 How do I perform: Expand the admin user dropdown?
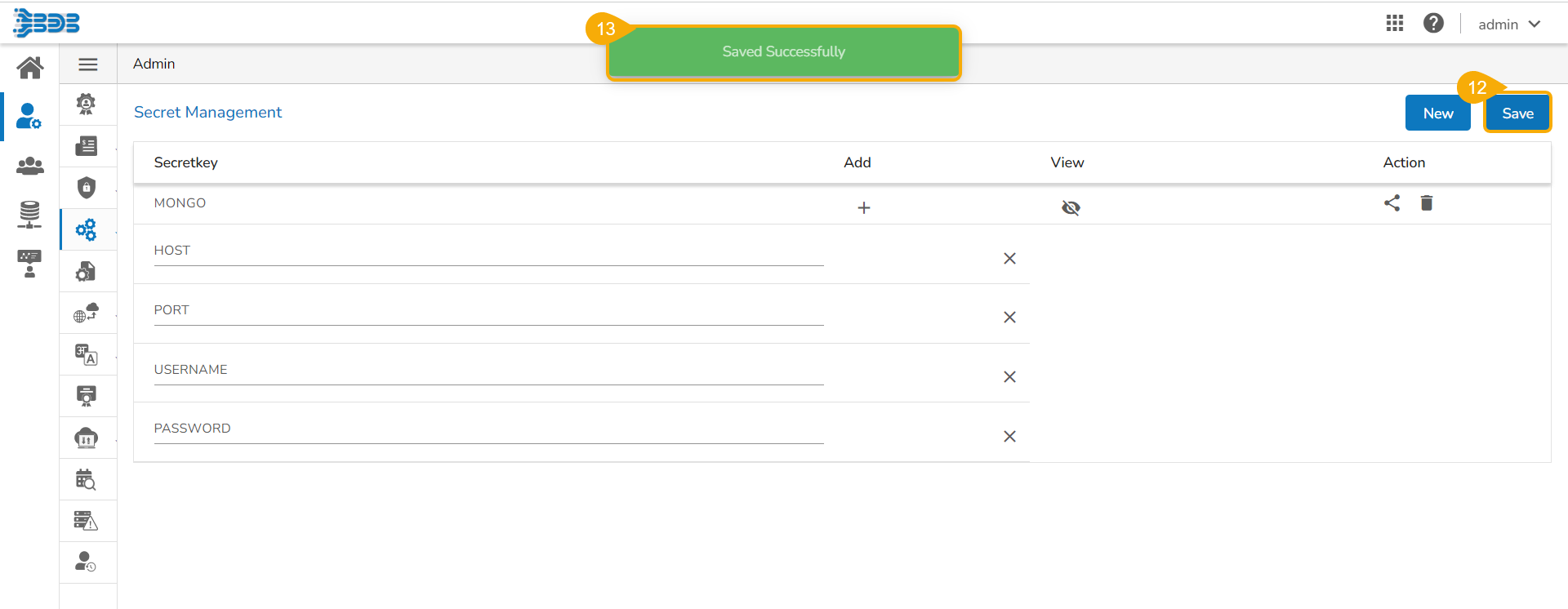1509,24
